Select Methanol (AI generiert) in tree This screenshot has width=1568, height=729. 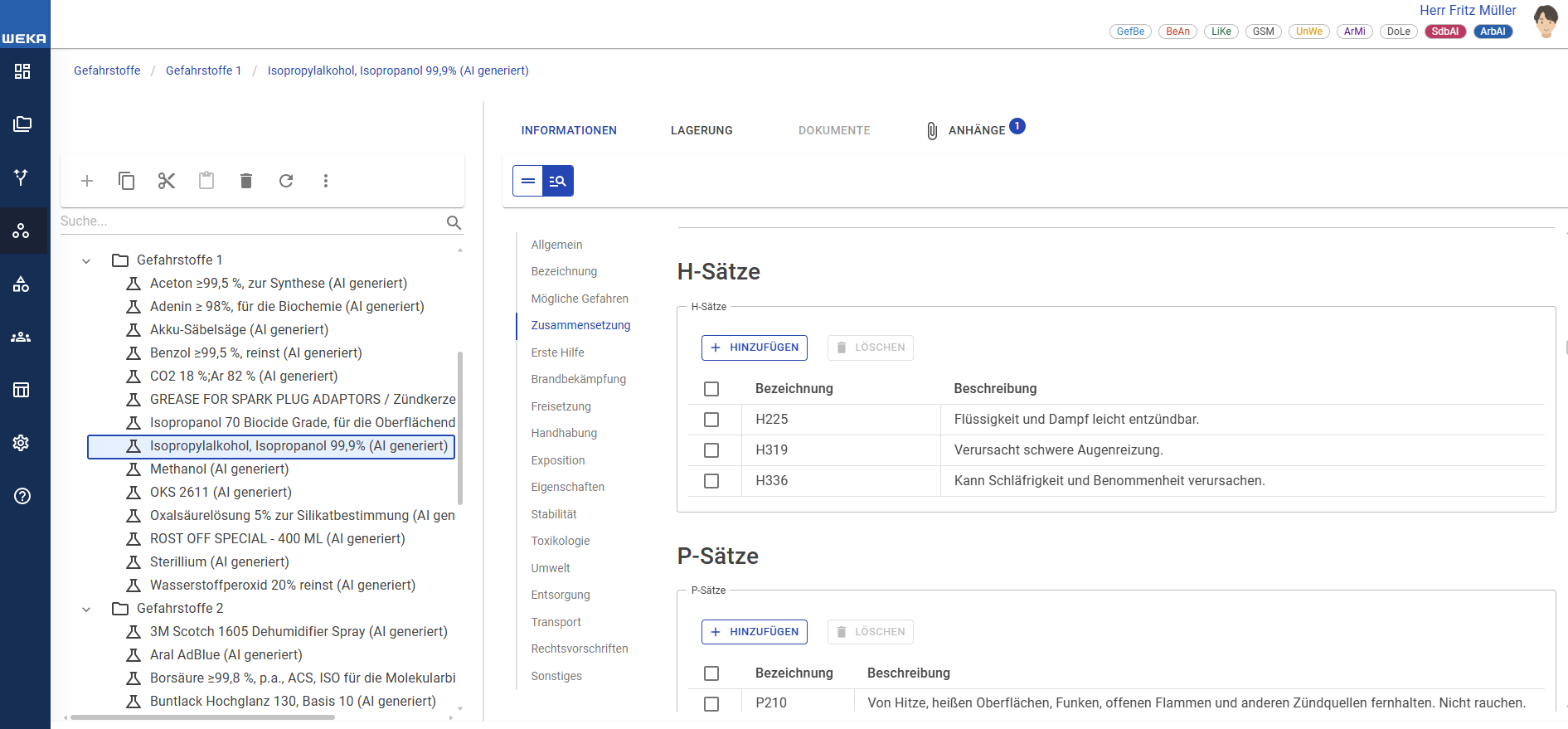pos(219,469)
